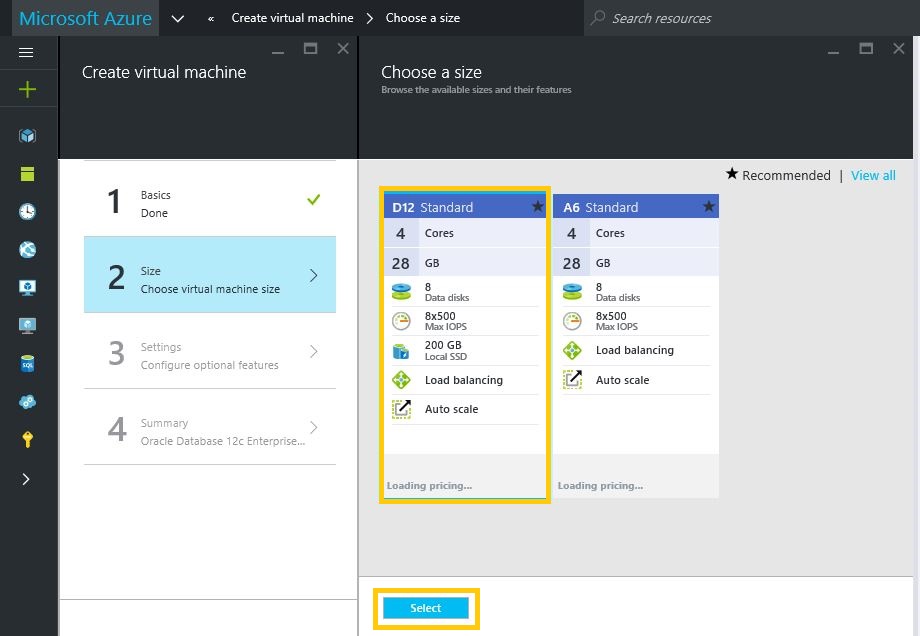Click 'Loading pricing...' under D12 card
920x636 pixels.
429,486
